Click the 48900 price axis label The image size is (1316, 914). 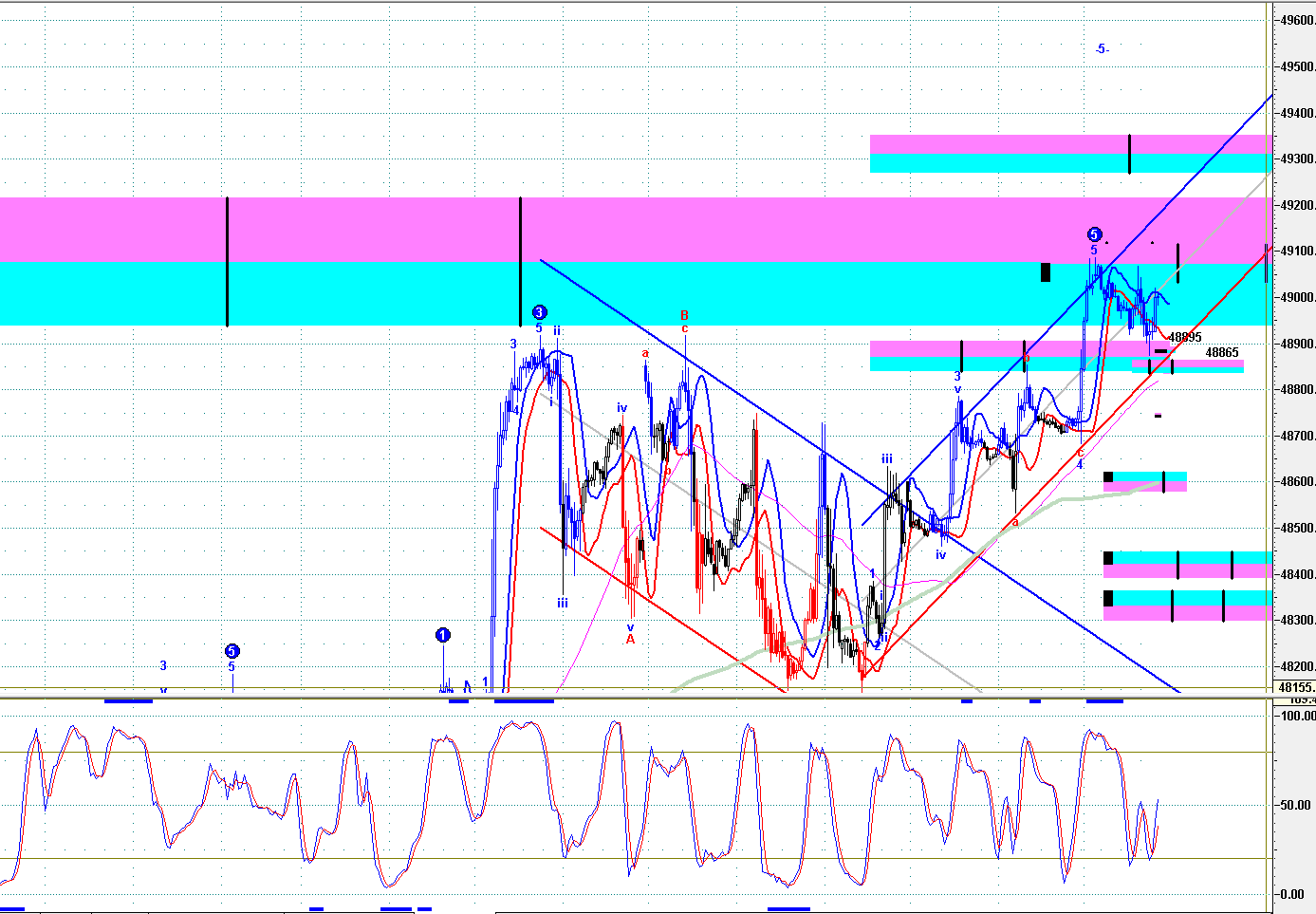pos(1297,345)
